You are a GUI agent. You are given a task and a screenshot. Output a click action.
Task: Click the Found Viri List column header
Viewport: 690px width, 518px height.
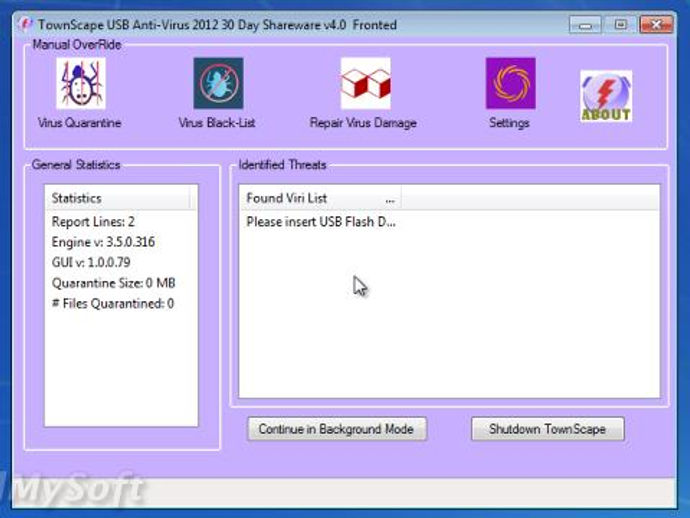click(320, 198)
